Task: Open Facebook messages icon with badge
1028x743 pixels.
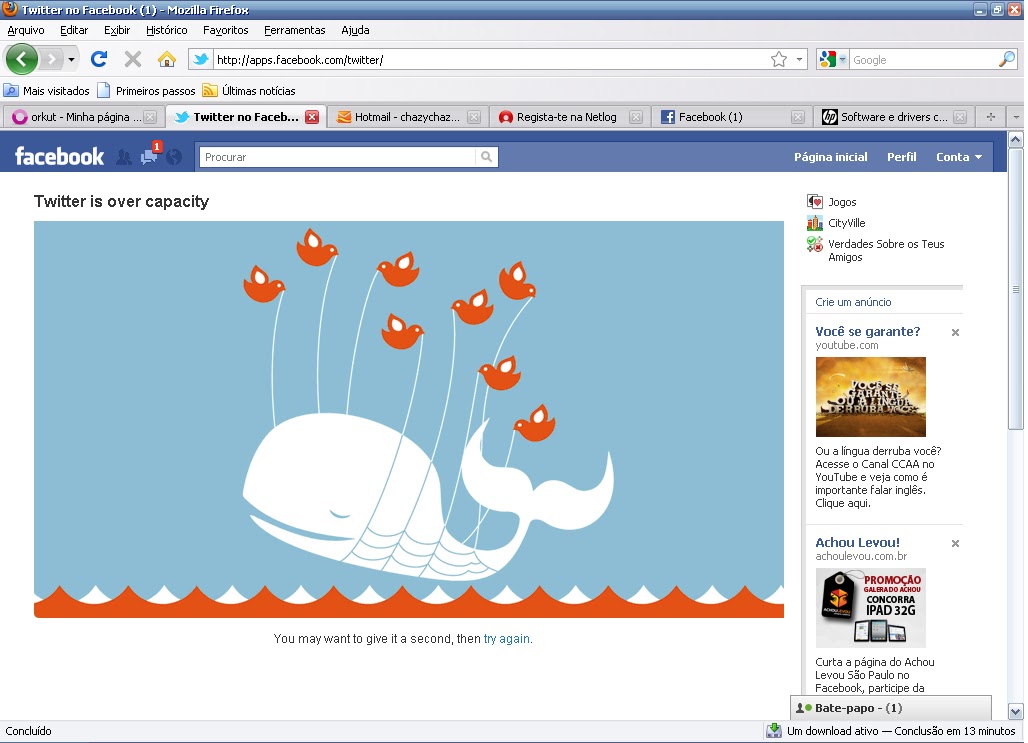Action: (x=149, y=155)
